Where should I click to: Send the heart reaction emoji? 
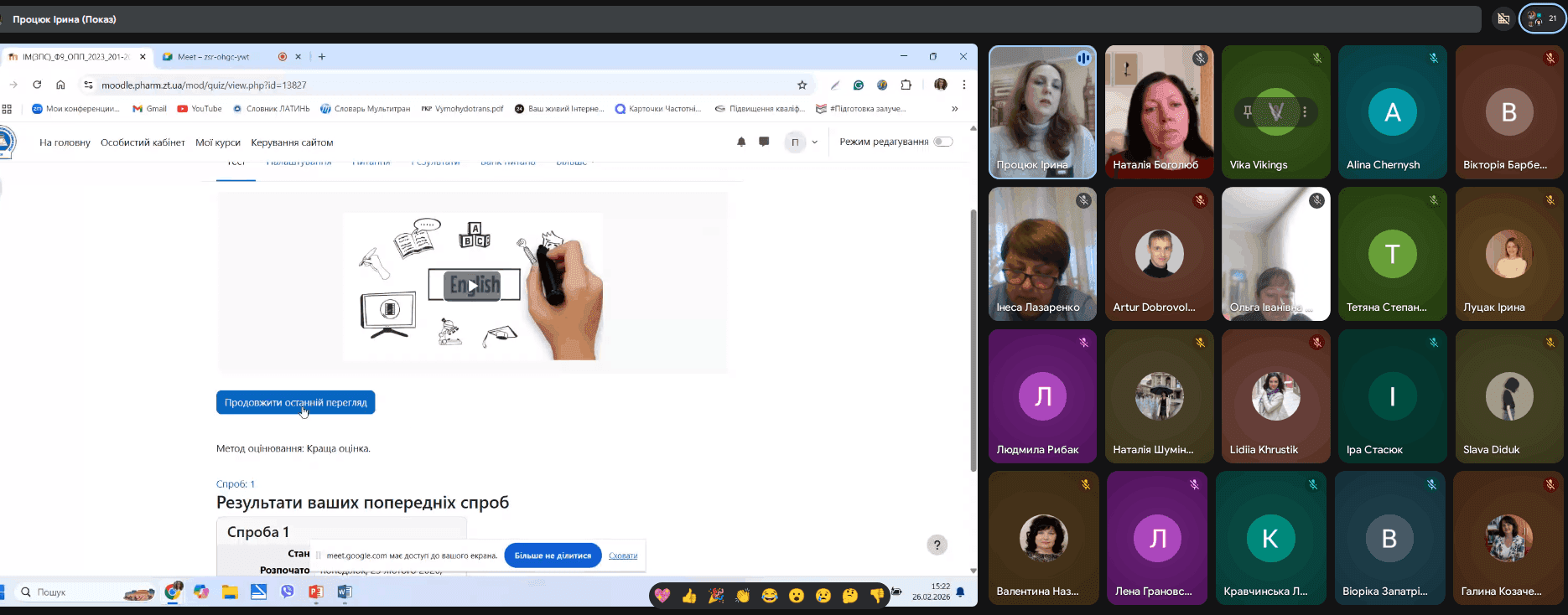click(x=662, y=596)
